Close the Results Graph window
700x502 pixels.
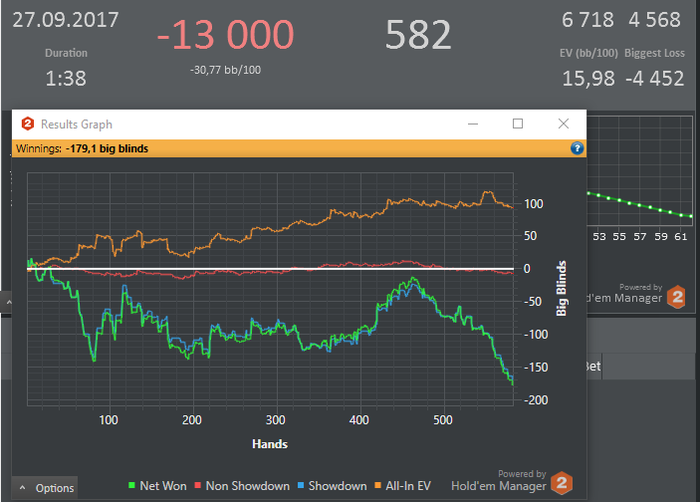pyautogui.click(x=563, y=124)
